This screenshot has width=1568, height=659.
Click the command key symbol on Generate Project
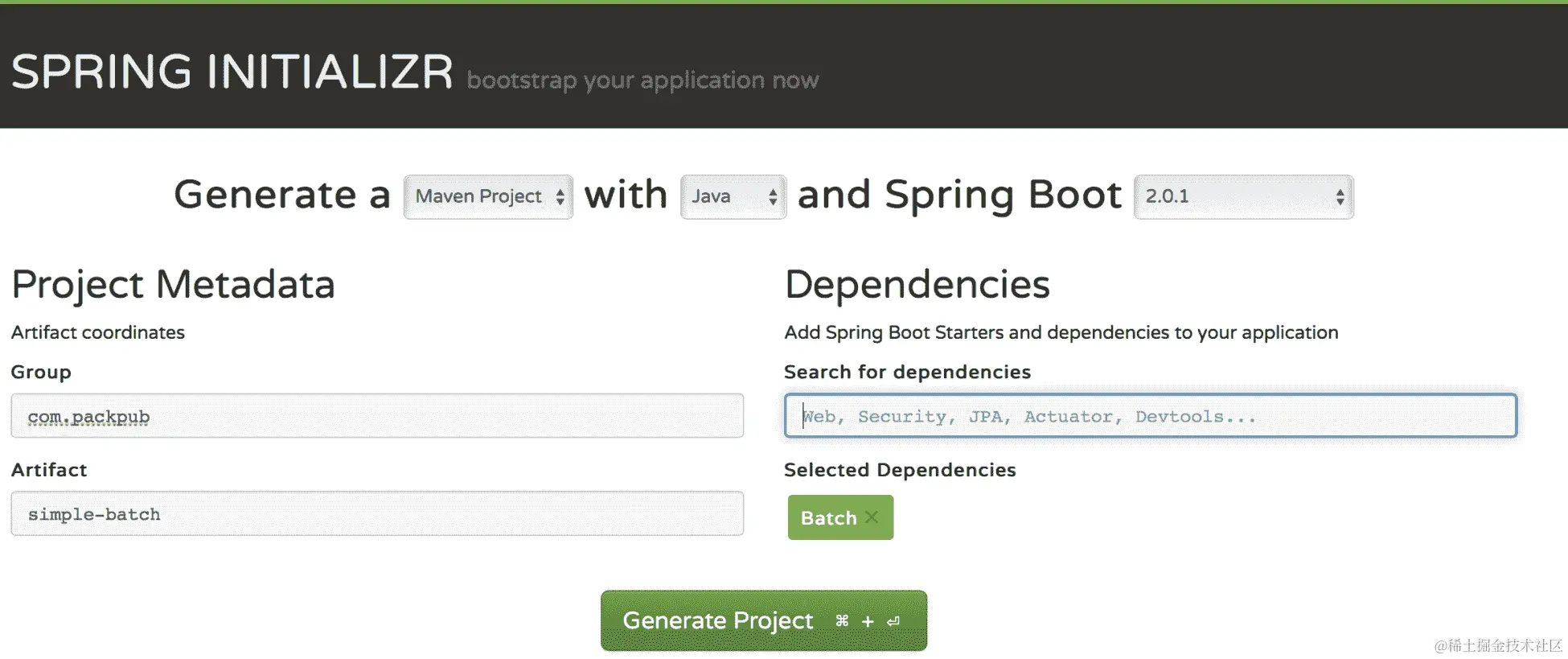point(842,620)
